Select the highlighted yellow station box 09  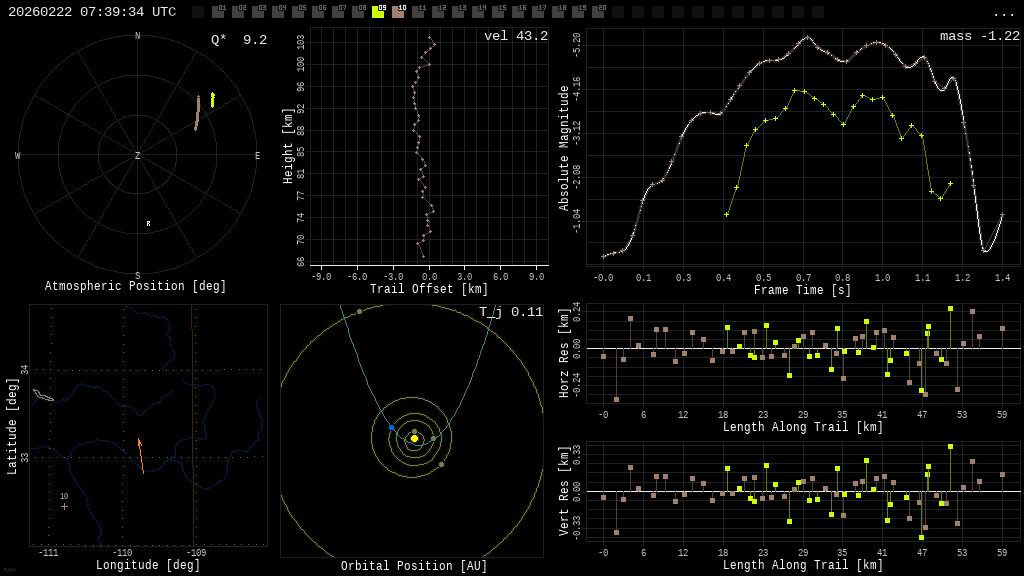click(378, 12)
